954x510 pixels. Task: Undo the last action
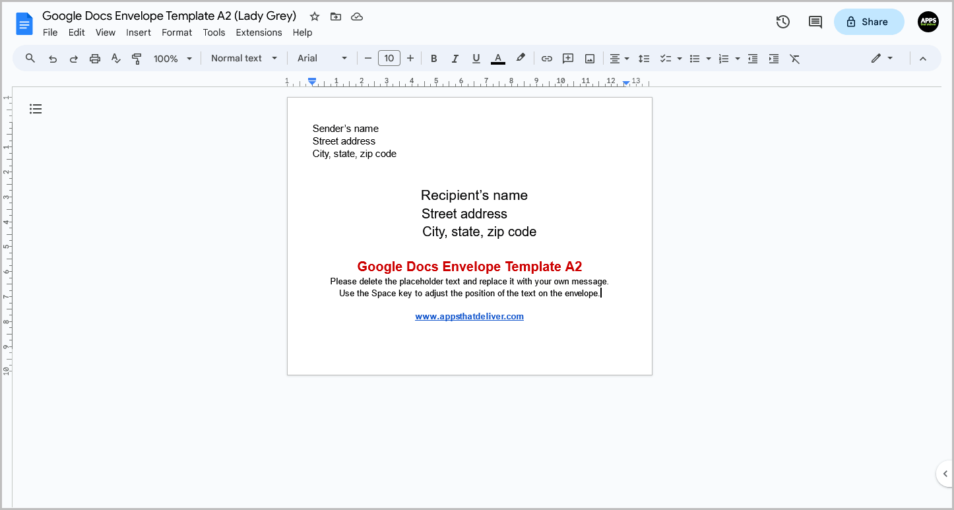coord(53,59)
